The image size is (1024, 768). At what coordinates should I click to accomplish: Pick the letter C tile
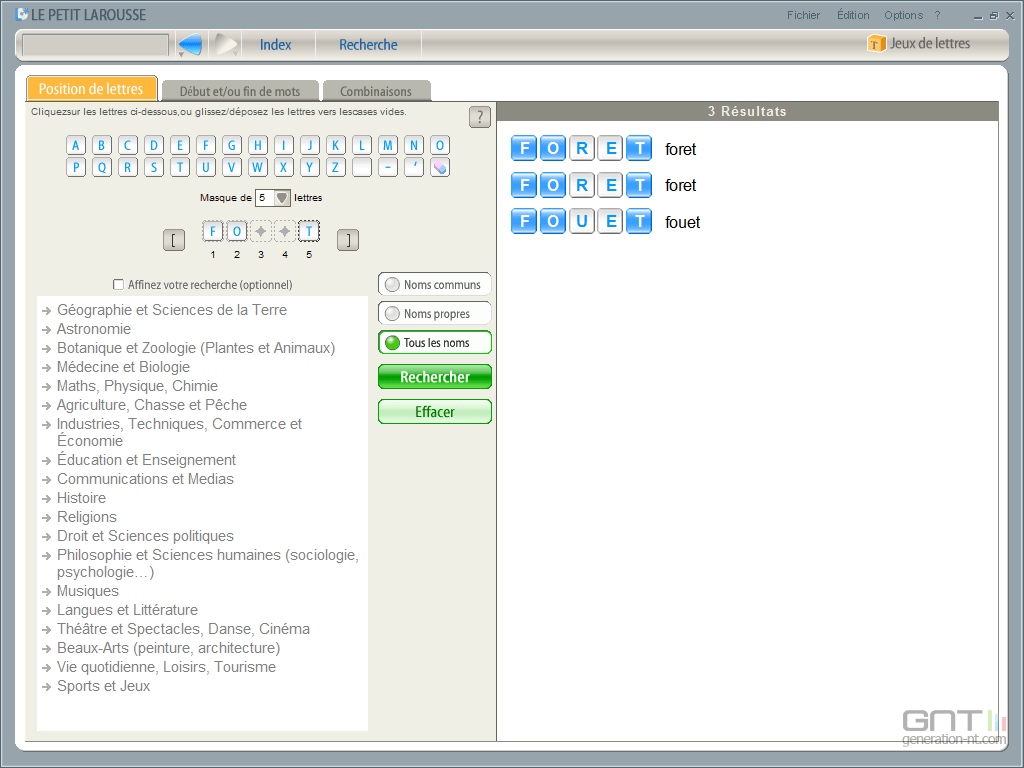pyautogui.click(x=128, y=145)
